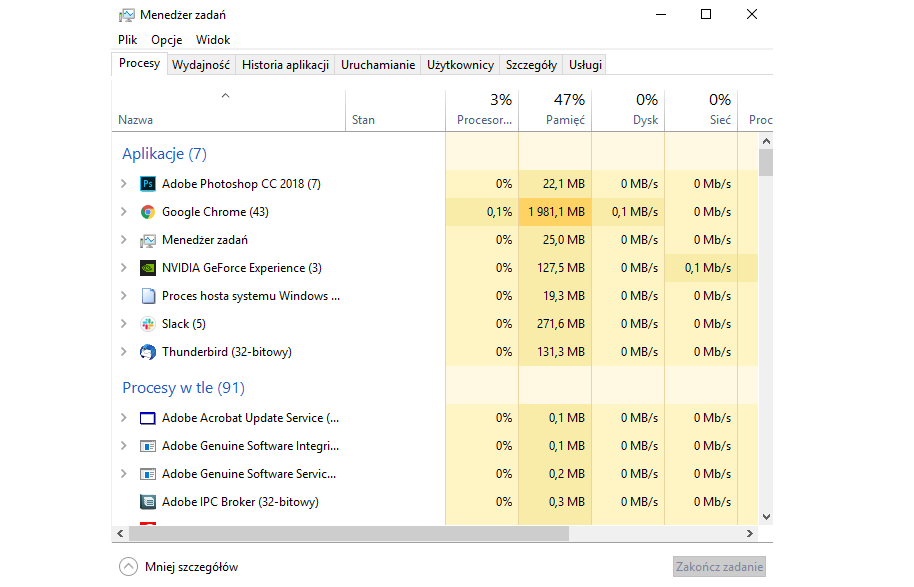Sort by the Nazwa column header

point(228,111)
